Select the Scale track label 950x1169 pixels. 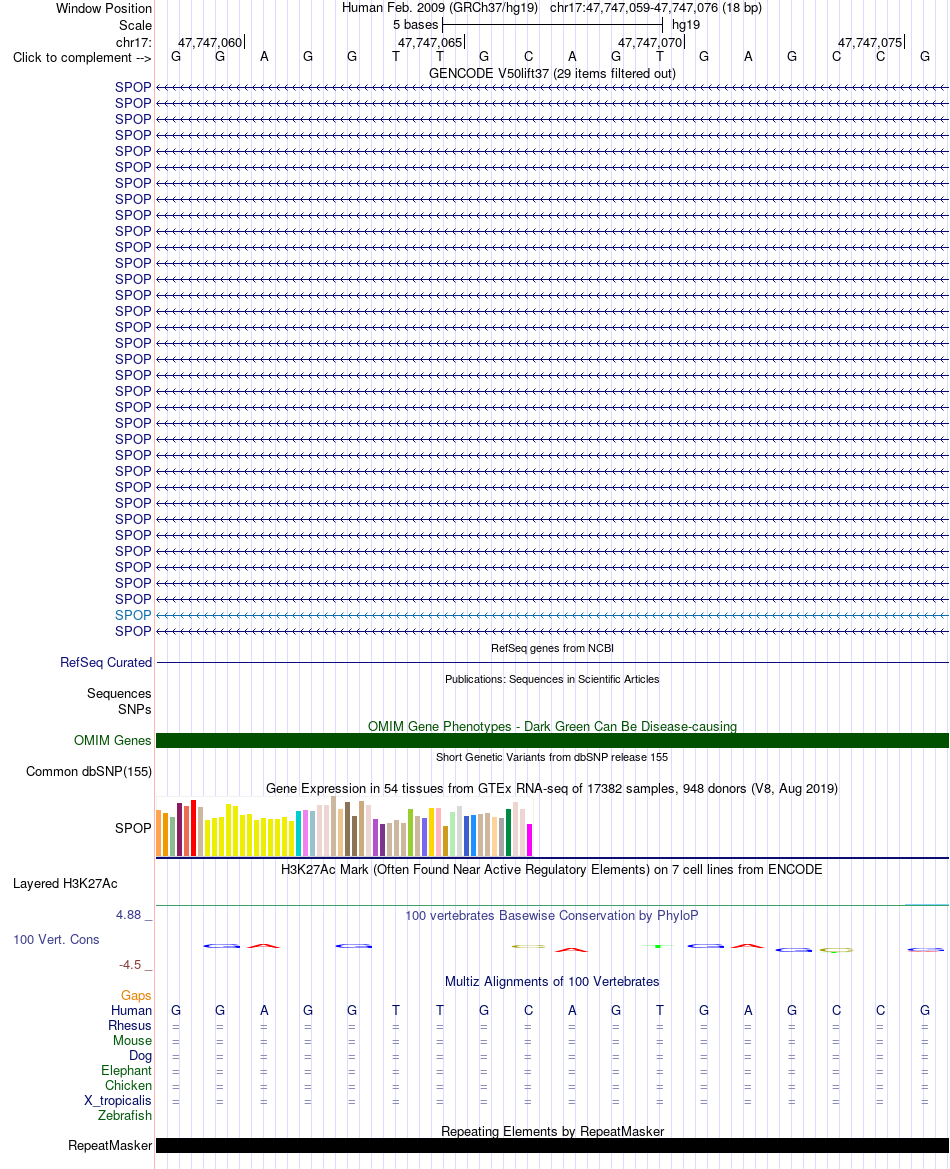[x=135, y=25]
